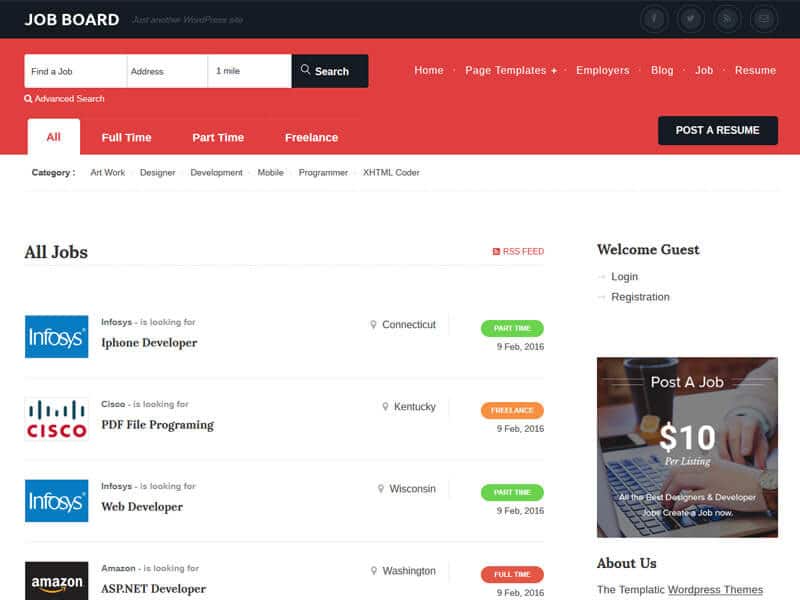This screenshot has height=600, width=800.
Task: Click the Find a Job input field
Action: tap(75, 71)
